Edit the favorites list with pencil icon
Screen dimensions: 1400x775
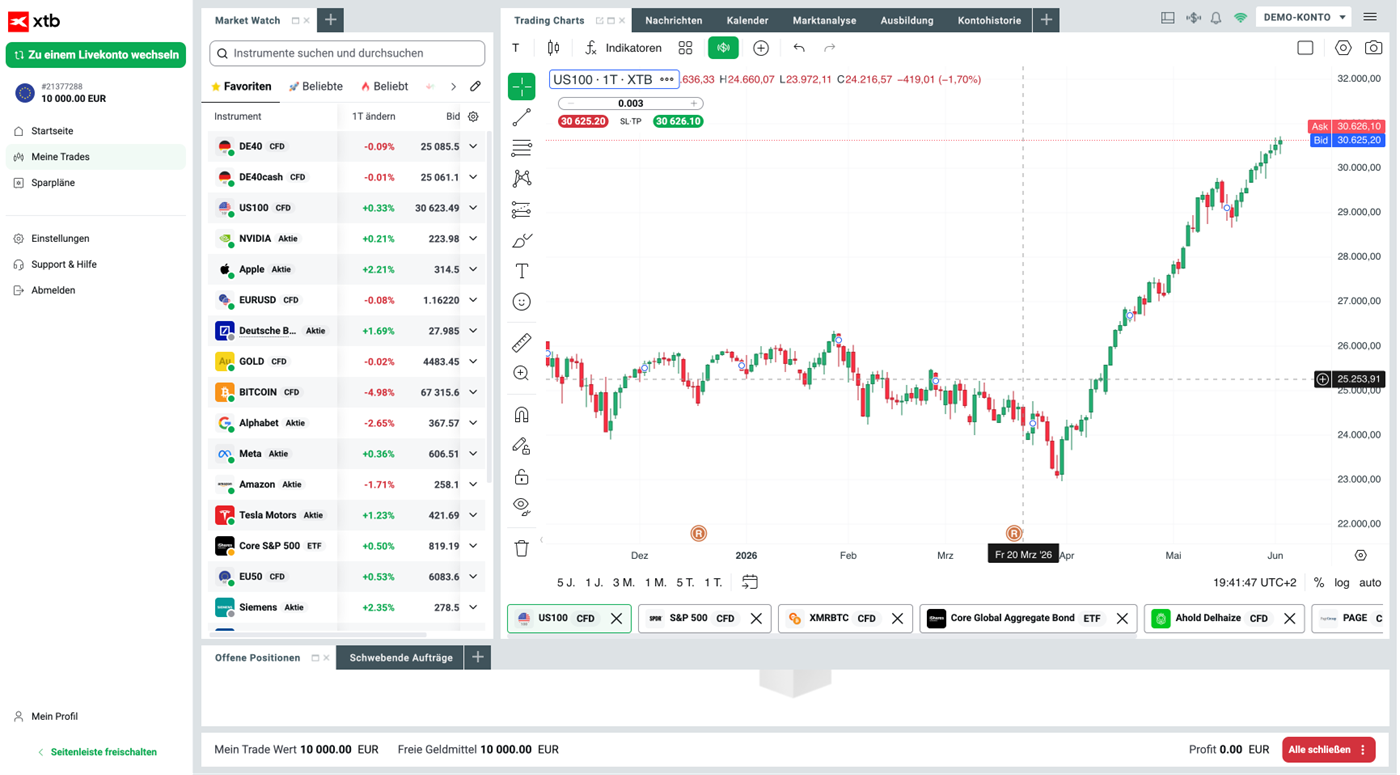[x=475, y=87]
